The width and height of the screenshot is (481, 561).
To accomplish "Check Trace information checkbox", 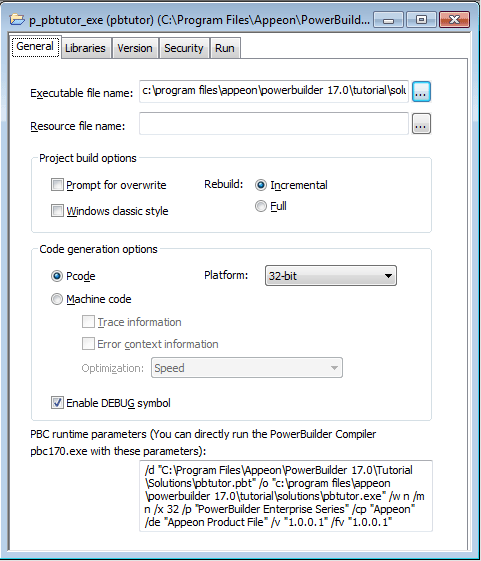I will point(88,322).
